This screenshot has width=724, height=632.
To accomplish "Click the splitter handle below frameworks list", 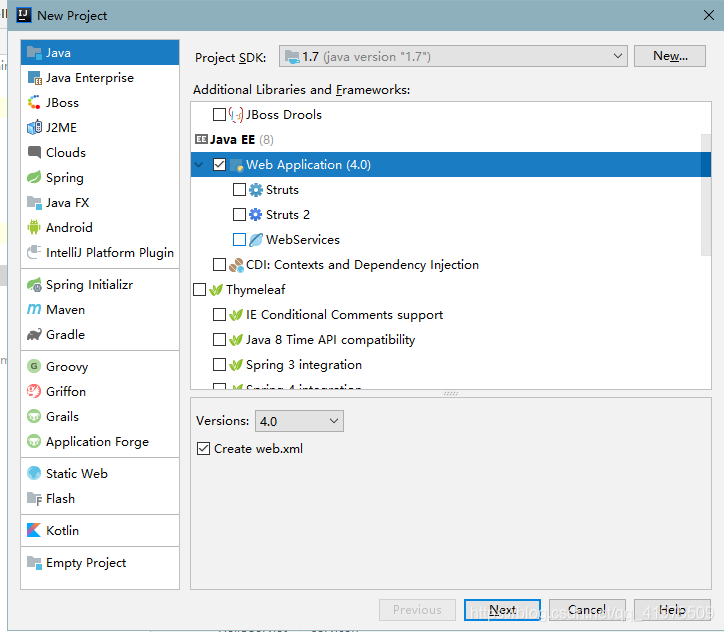I will [x=451, y=393].
